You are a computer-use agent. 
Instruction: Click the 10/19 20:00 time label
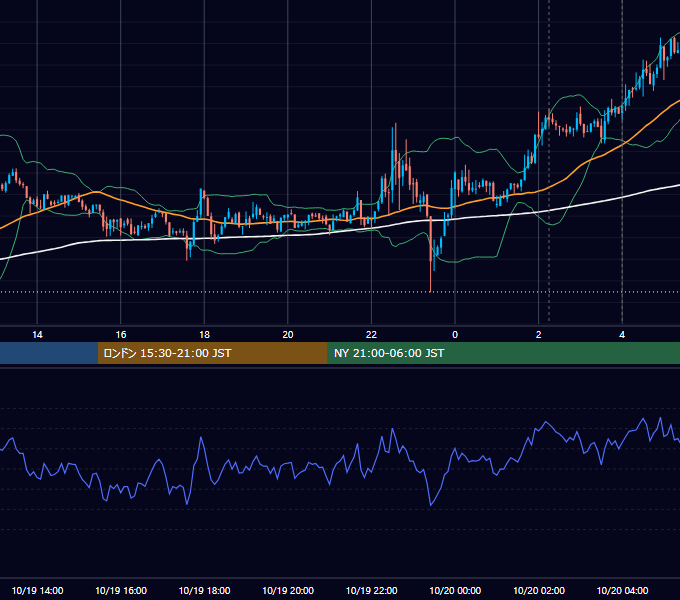point(288,590)
